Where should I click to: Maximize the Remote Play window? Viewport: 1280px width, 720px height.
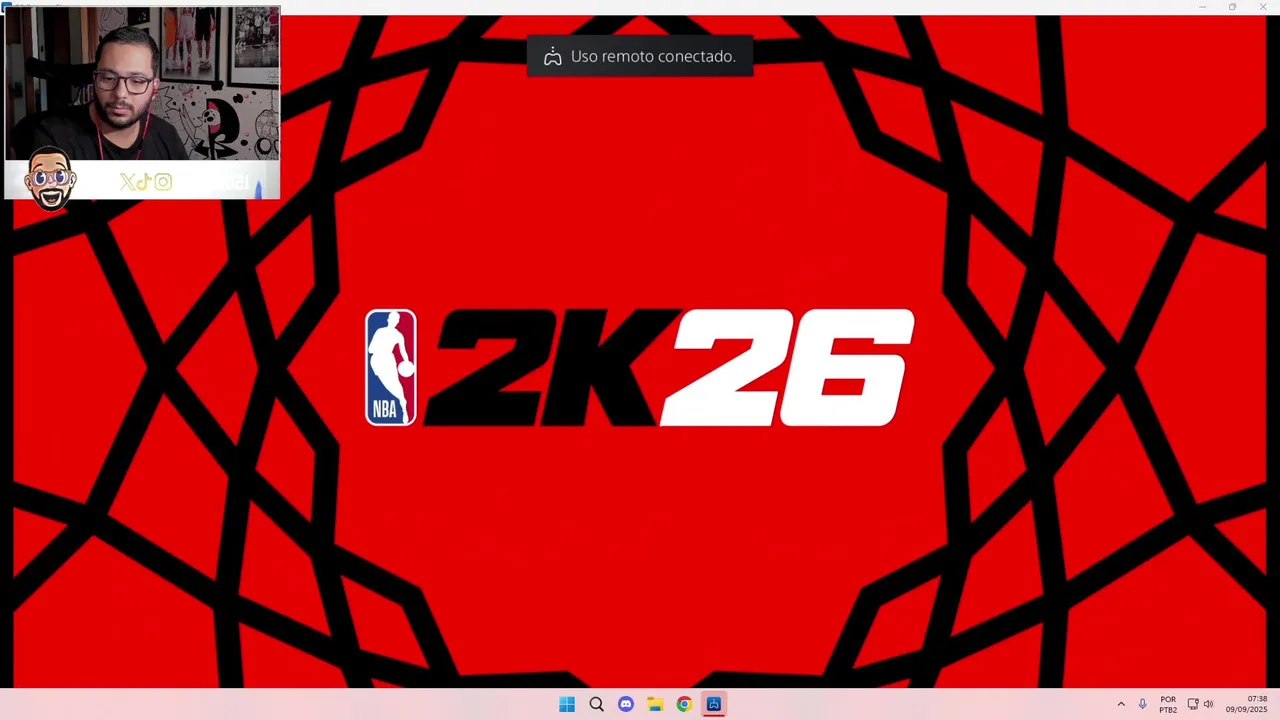pos(1232,7)
